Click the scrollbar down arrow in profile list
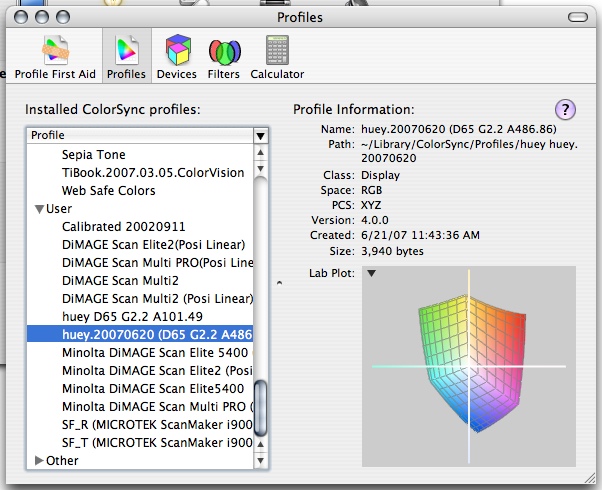602x490 pixels. pos(261,460)
